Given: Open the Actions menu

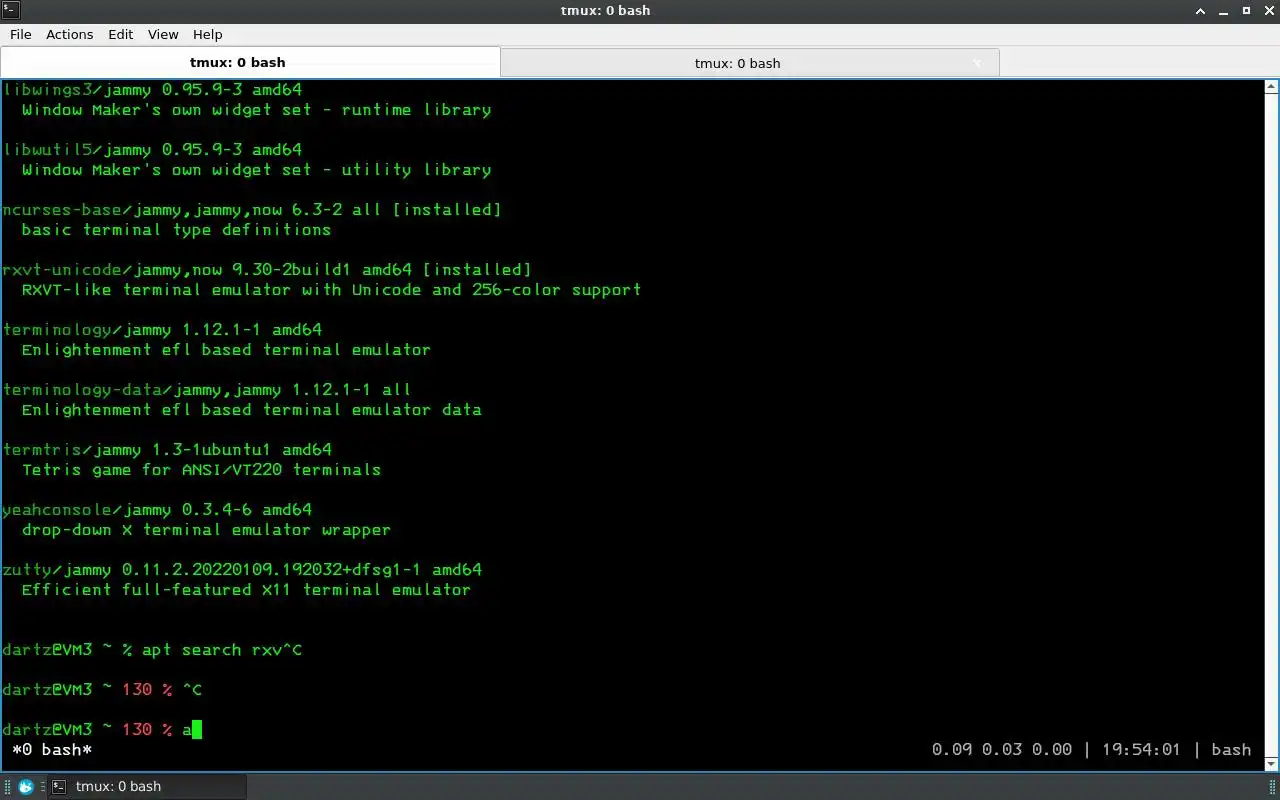Looking at the screenshot, I should pyautogui.click(x=69, y=34).
